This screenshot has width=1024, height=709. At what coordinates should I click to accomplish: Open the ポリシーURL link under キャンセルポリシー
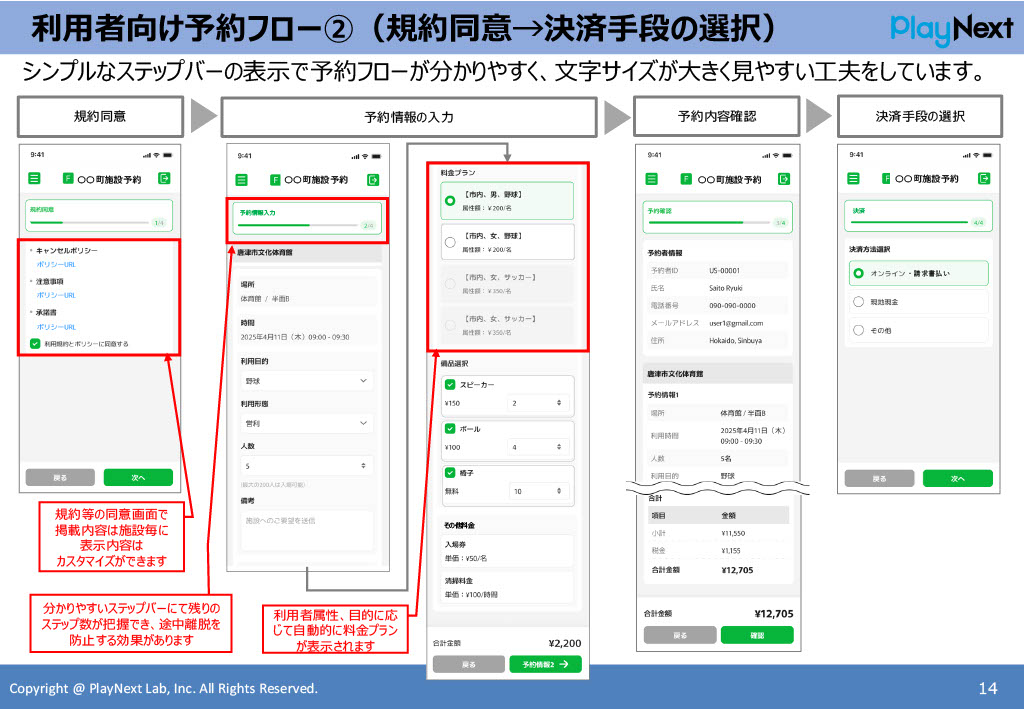pos(55,263)
